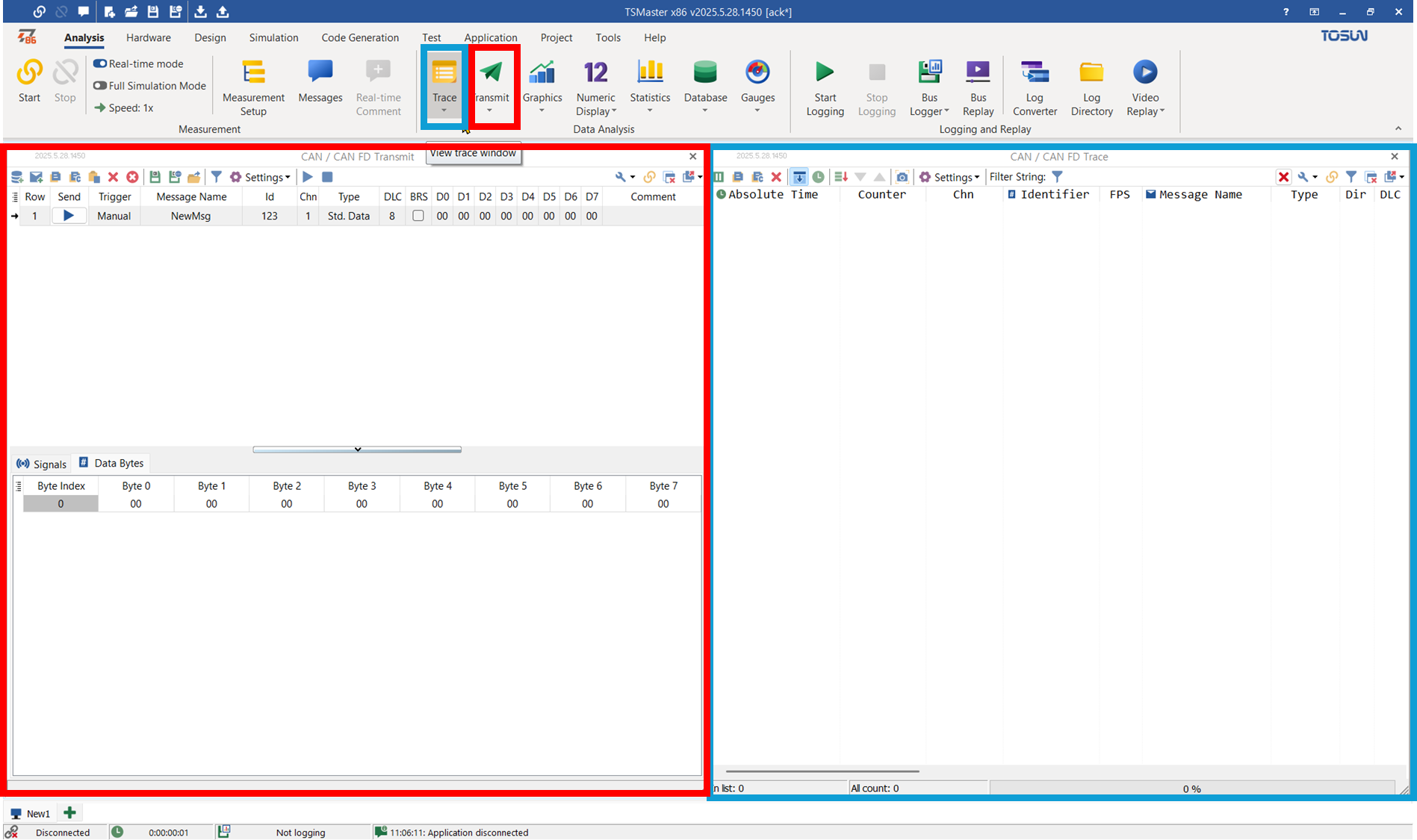The width and height of the screenshot is (1417, 840).
Task: Send NewMsg with the row Send button
Action: coord(69,216)
